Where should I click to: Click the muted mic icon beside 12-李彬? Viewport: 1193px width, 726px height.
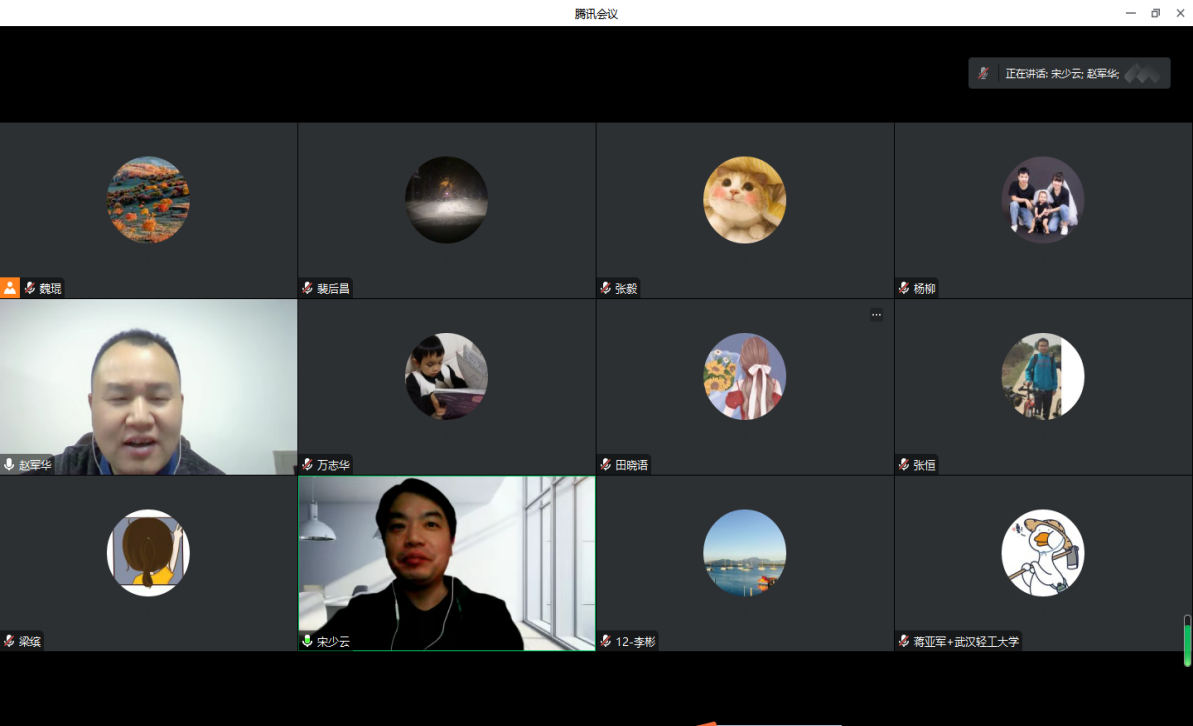coord(606,641)
